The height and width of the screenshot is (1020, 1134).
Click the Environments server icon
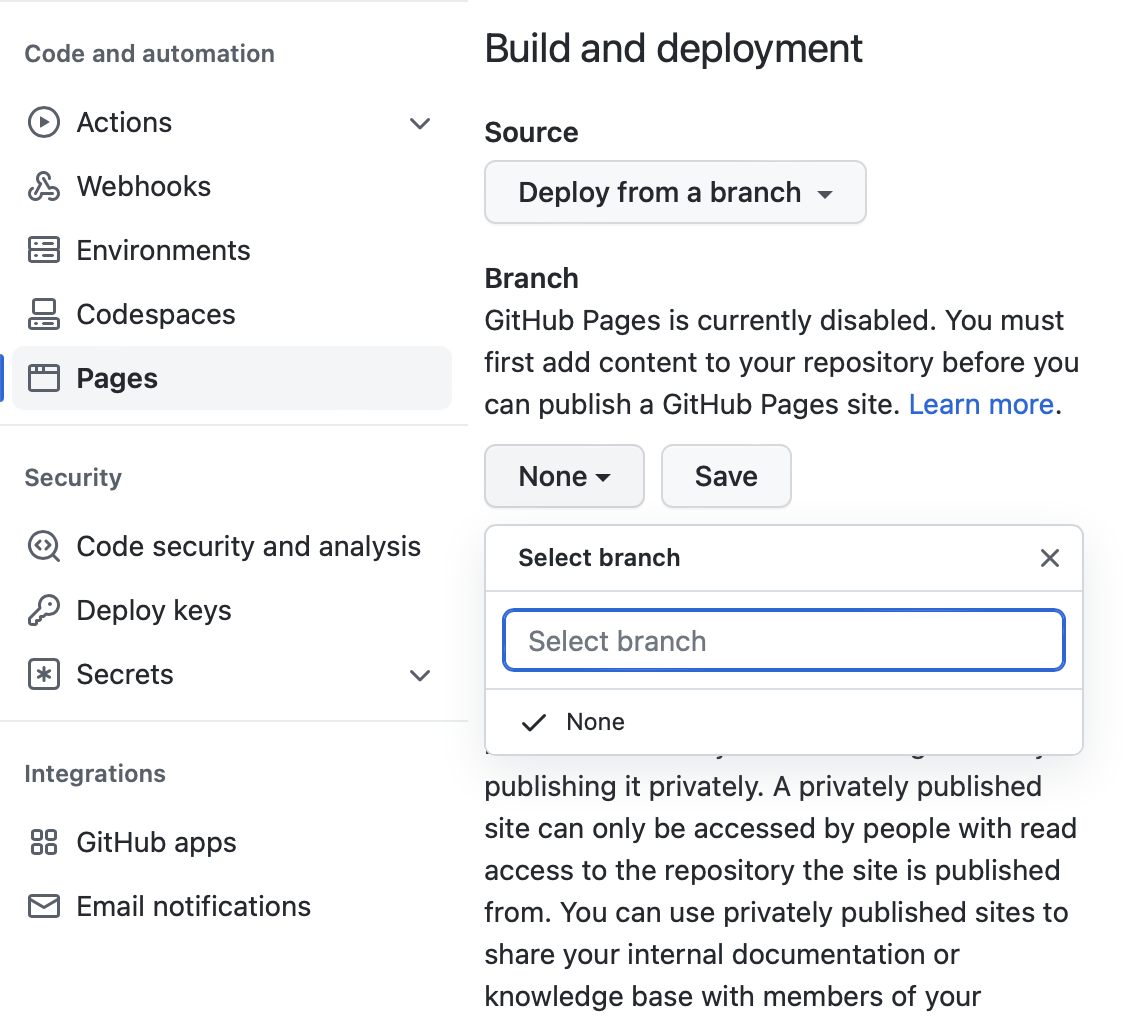[43, 250]
